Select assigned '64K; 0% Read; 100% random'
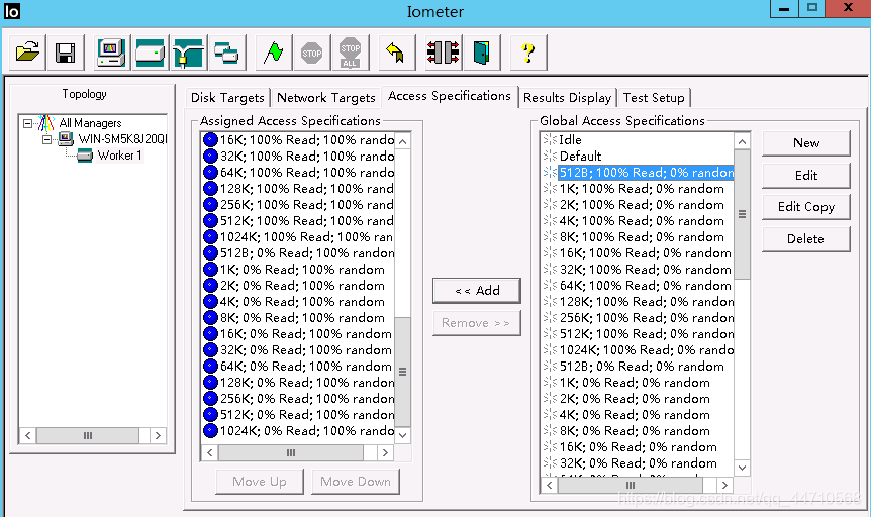 (x=306, y=367)
